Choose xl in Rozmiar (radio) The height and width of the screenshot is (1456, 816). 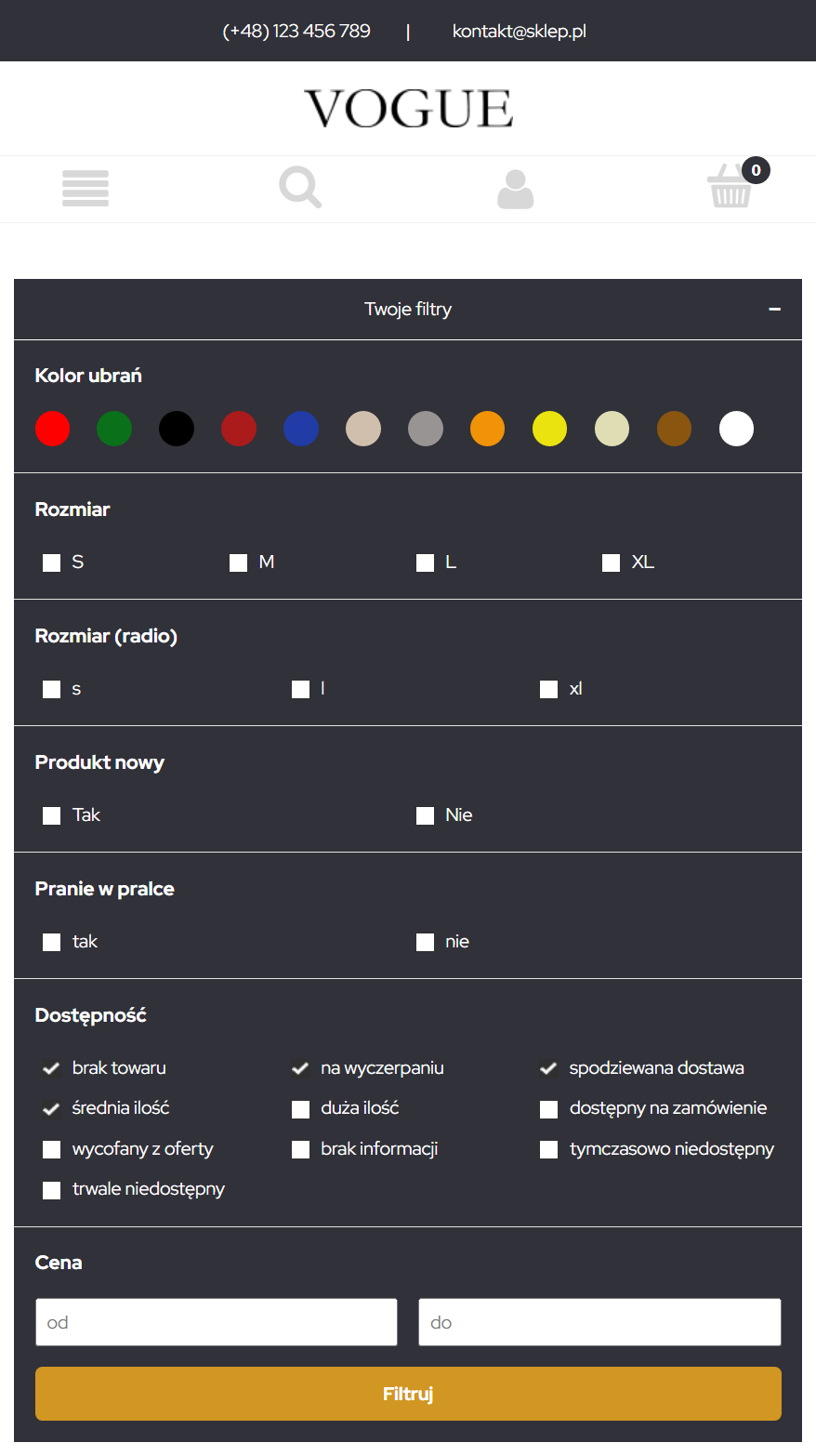click(x=548, y=689)
